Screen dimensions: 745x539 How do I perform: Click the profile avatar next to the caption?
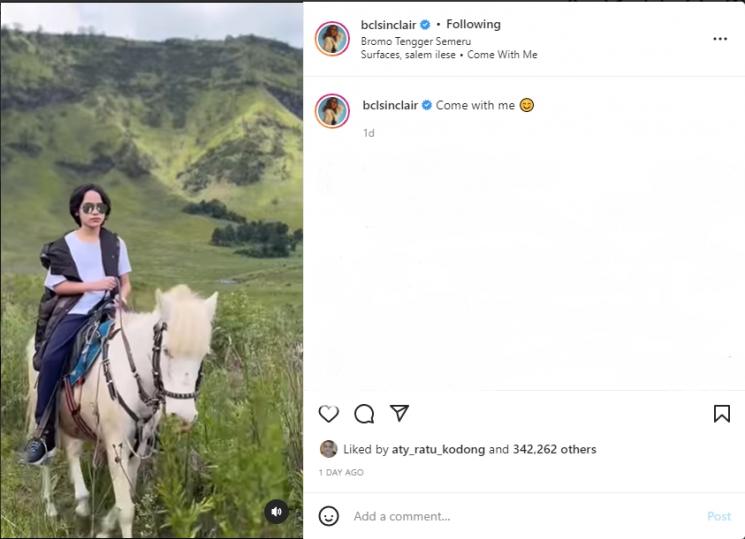coord(332,111)
